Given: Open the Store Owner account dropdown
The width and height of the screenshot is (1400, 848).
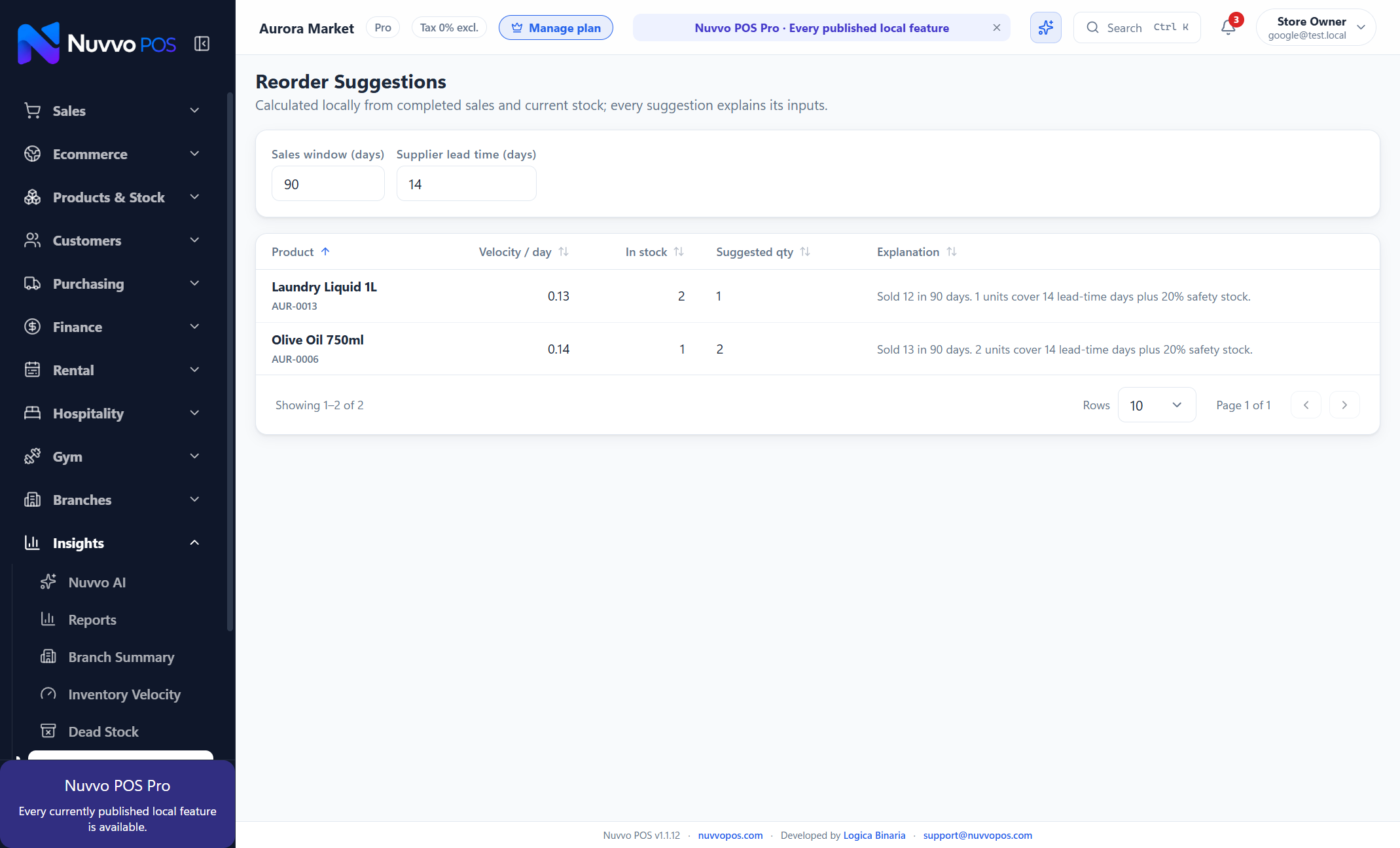Looking at the screenshot, I should (1316, 28).
